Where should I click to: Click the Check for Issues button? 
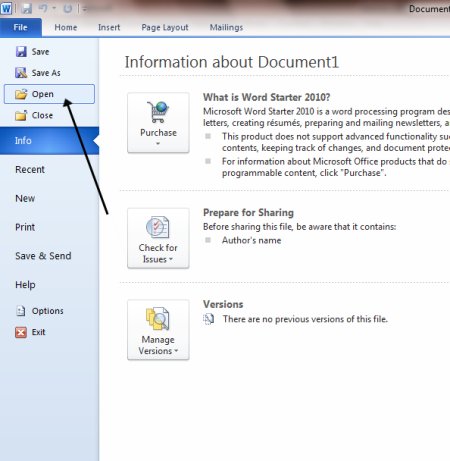coord(158,238)
